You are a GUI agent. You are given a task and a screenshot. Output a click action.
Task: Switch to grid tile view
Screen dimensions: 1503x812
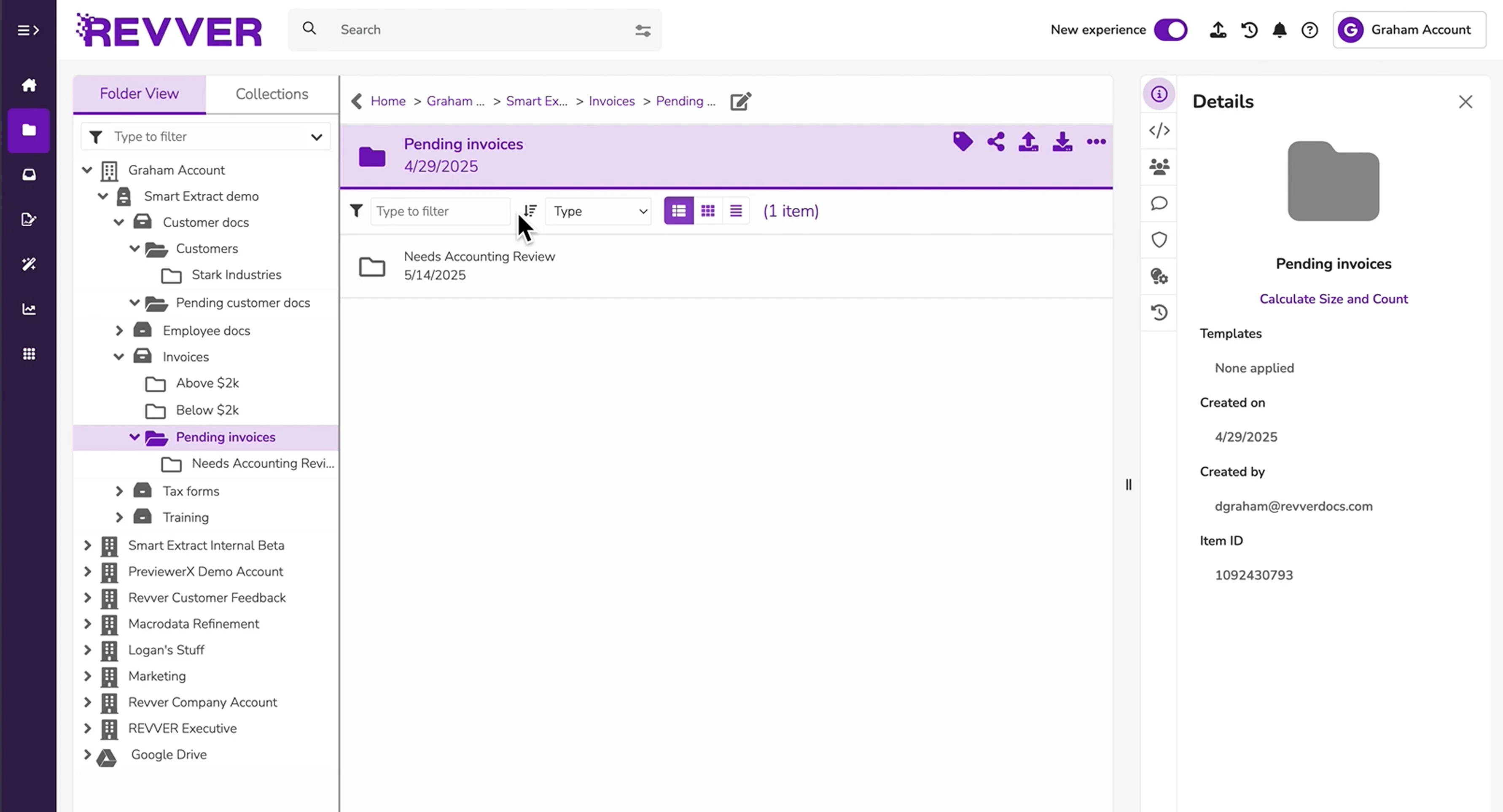pyautogui.click(x=708, y=211)
